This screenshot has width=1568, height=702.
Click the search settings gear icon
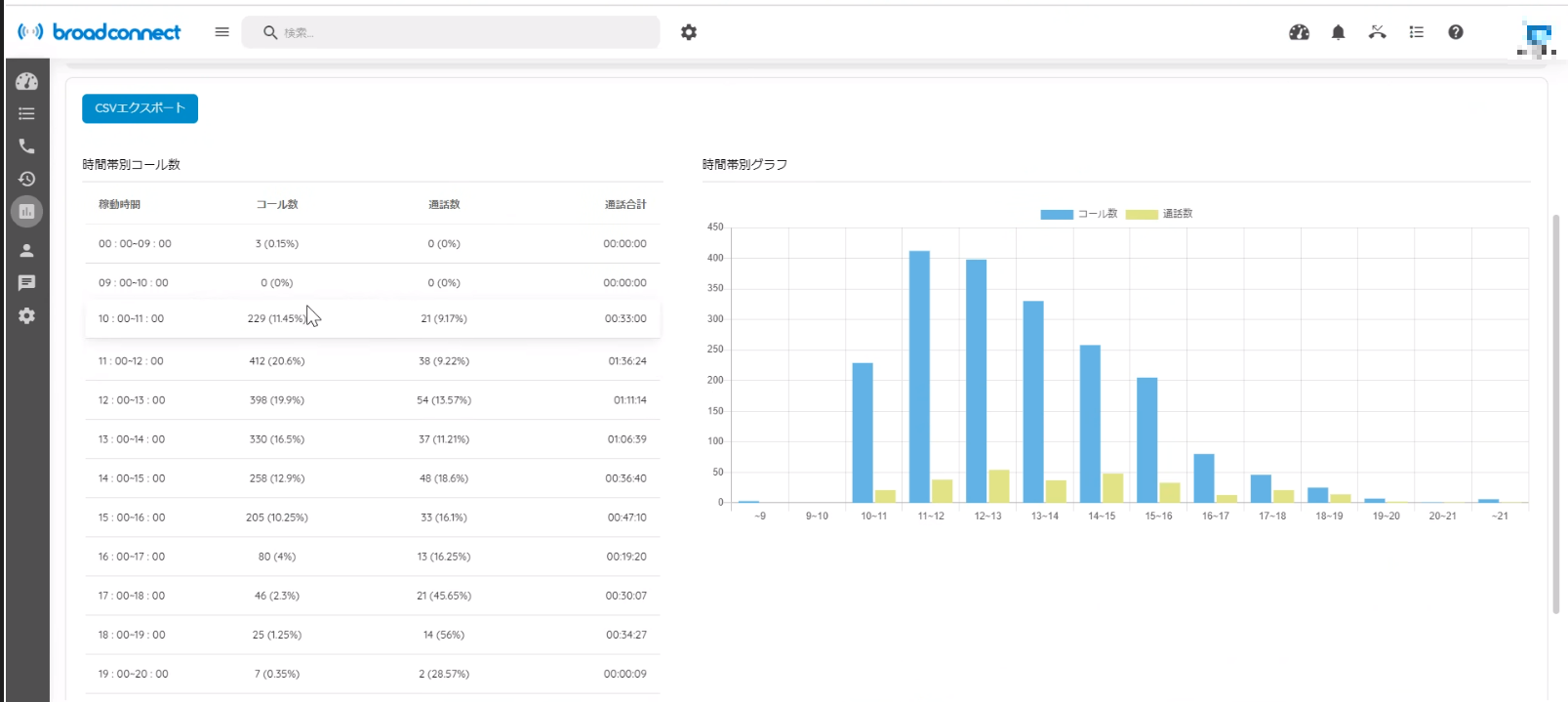tap(689, 32)
